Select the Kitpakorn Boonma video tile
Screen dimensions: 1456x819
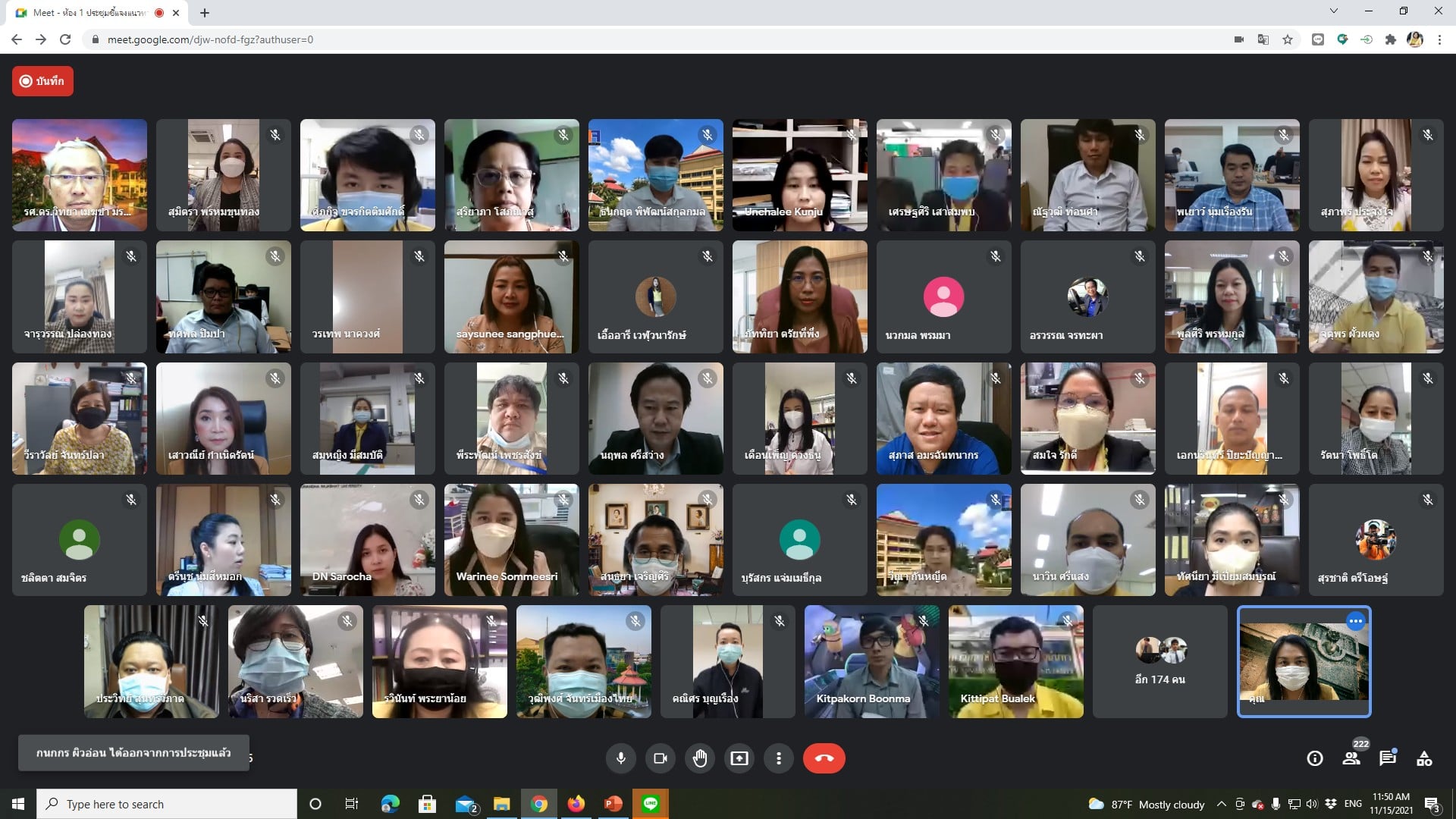tap(871, 662)
